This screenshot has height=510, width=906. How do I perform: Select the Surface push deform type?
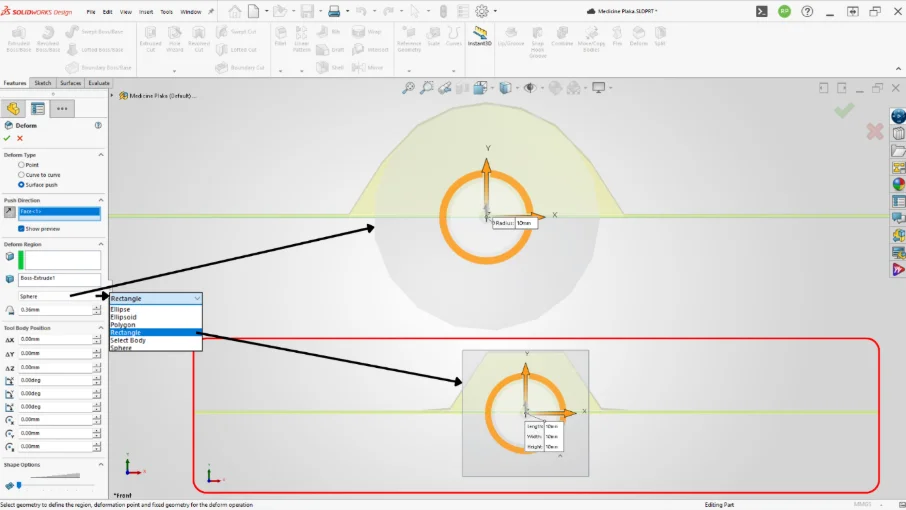tap(21, 185)
